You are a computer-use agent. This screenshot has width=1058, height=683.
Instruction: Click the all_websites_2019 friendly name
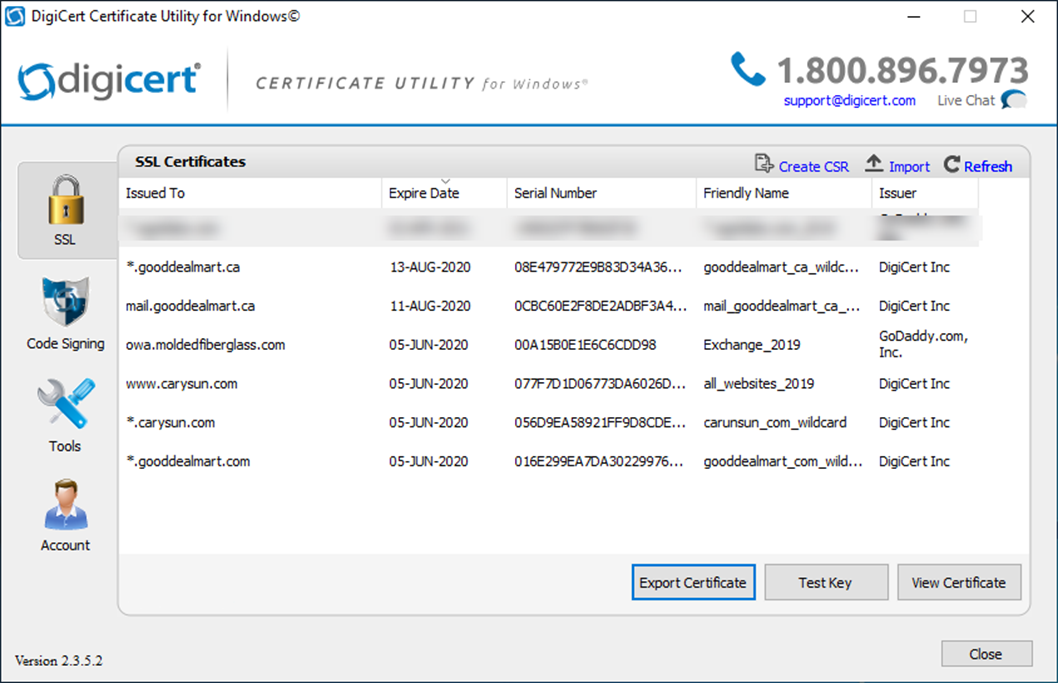(758, 384)
